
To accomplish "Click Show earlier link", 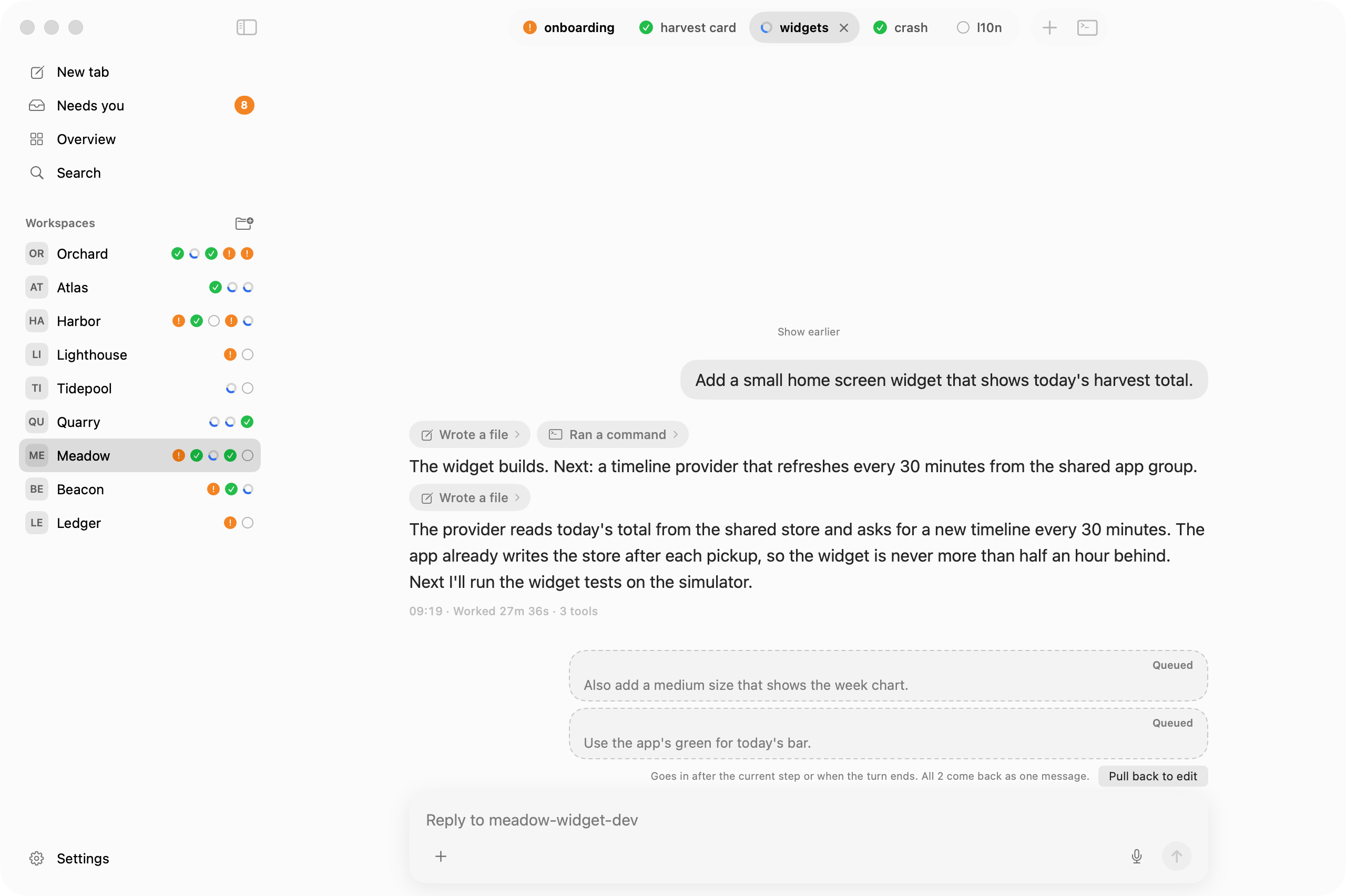I will (808, 332).
